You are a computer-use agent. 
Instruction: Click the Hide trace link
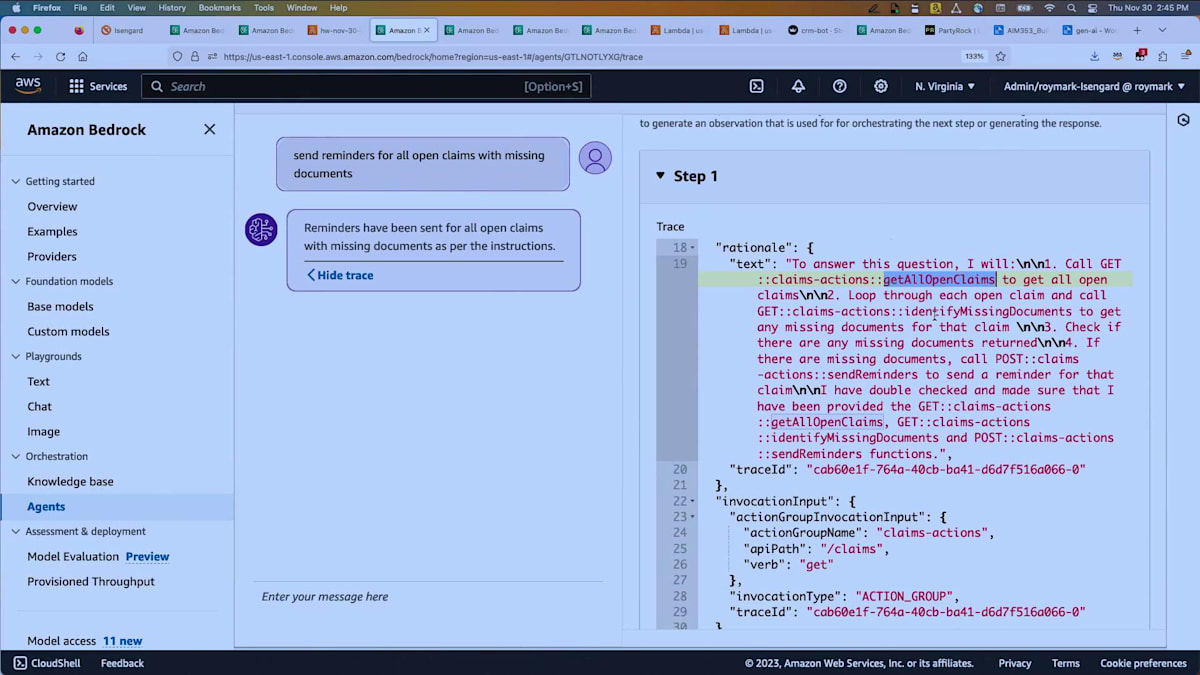340,275
